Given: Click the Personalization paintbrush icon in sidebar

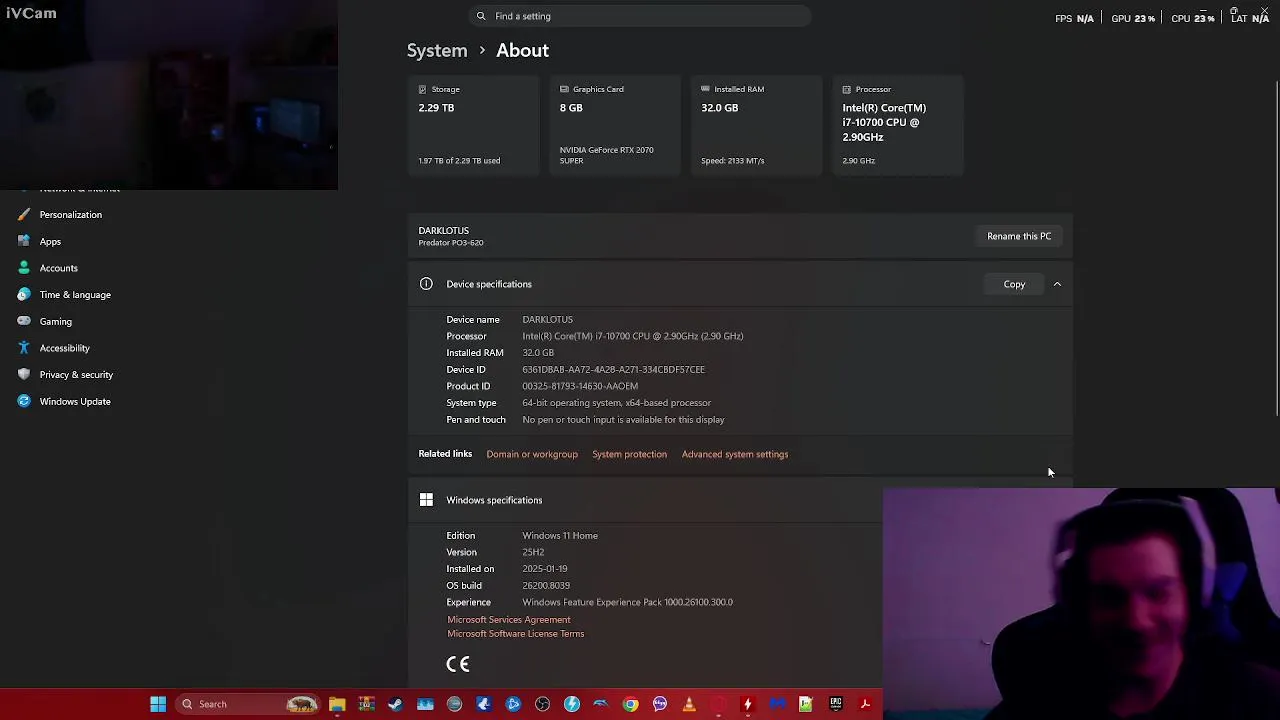Looking at the screenshot, I should (24, 214).
